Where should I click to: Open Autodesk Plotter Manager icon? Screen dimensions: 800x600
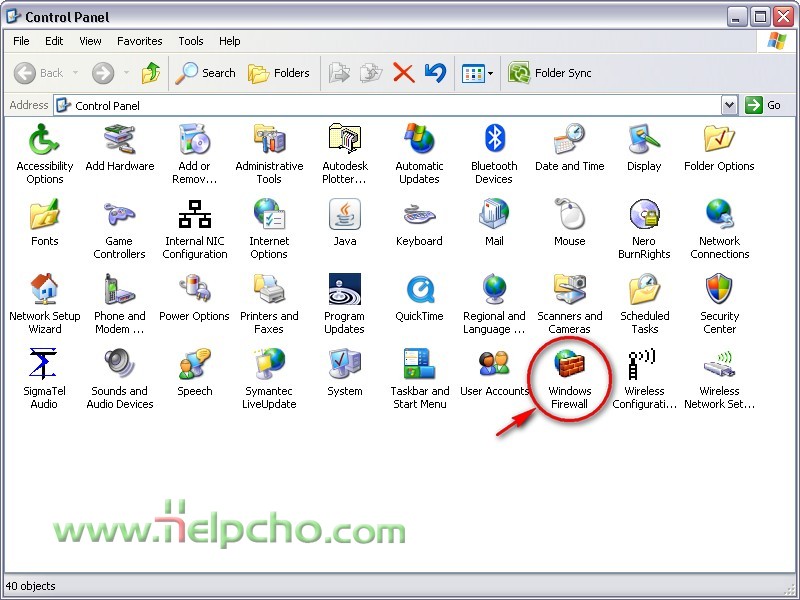tap(344, 154)
